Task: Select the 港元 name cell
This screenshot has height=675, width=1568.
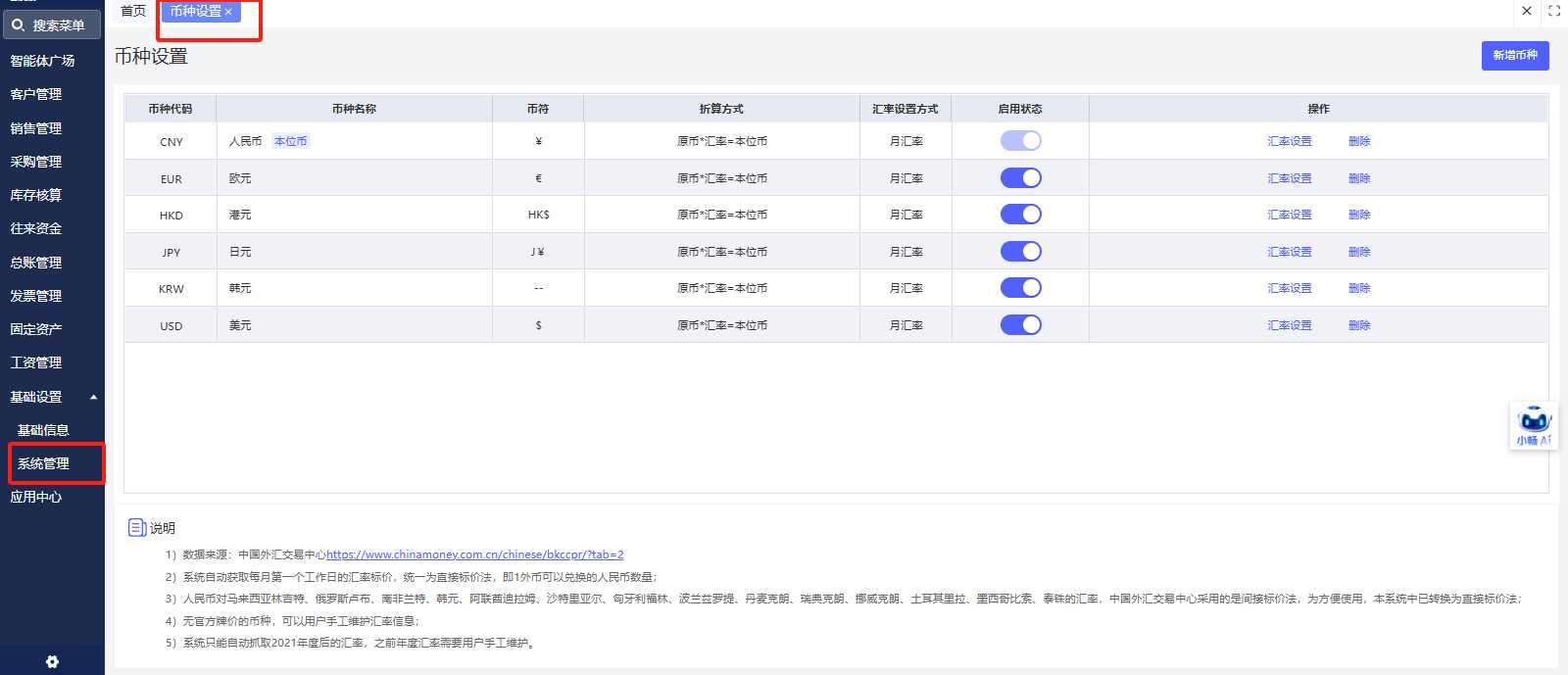Action: 354,215
